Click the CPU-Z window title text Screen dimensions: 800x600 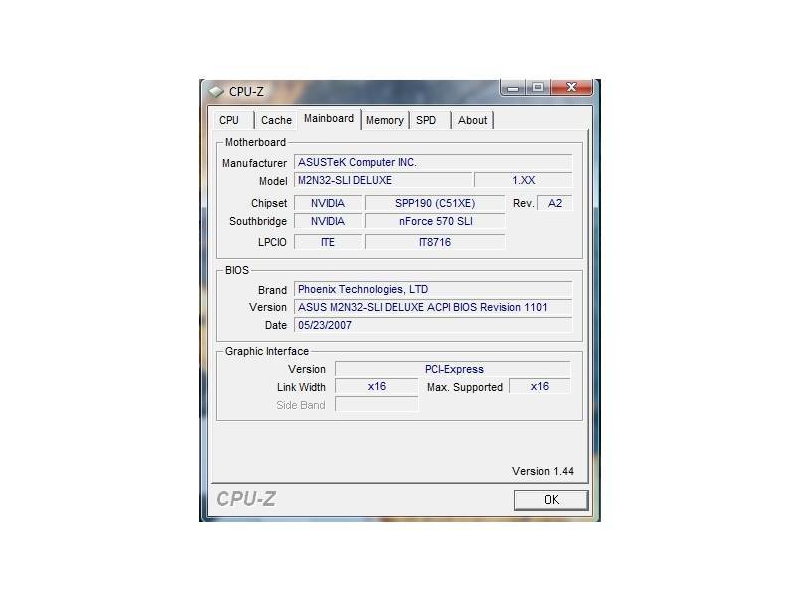[246, 92]
